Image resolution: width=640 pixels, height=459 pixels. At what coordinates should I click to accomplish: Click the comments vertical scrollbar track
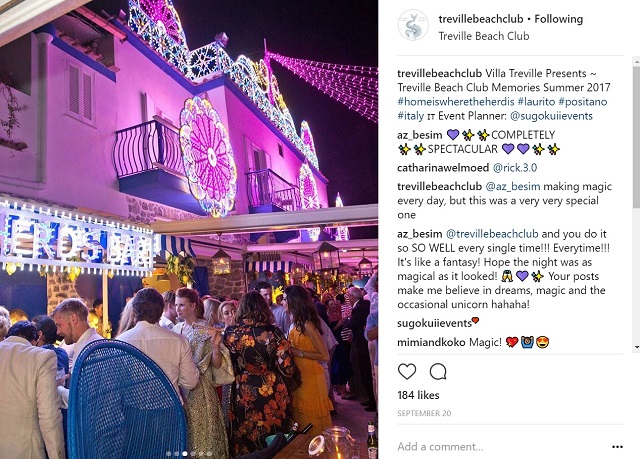click(636, 204)
